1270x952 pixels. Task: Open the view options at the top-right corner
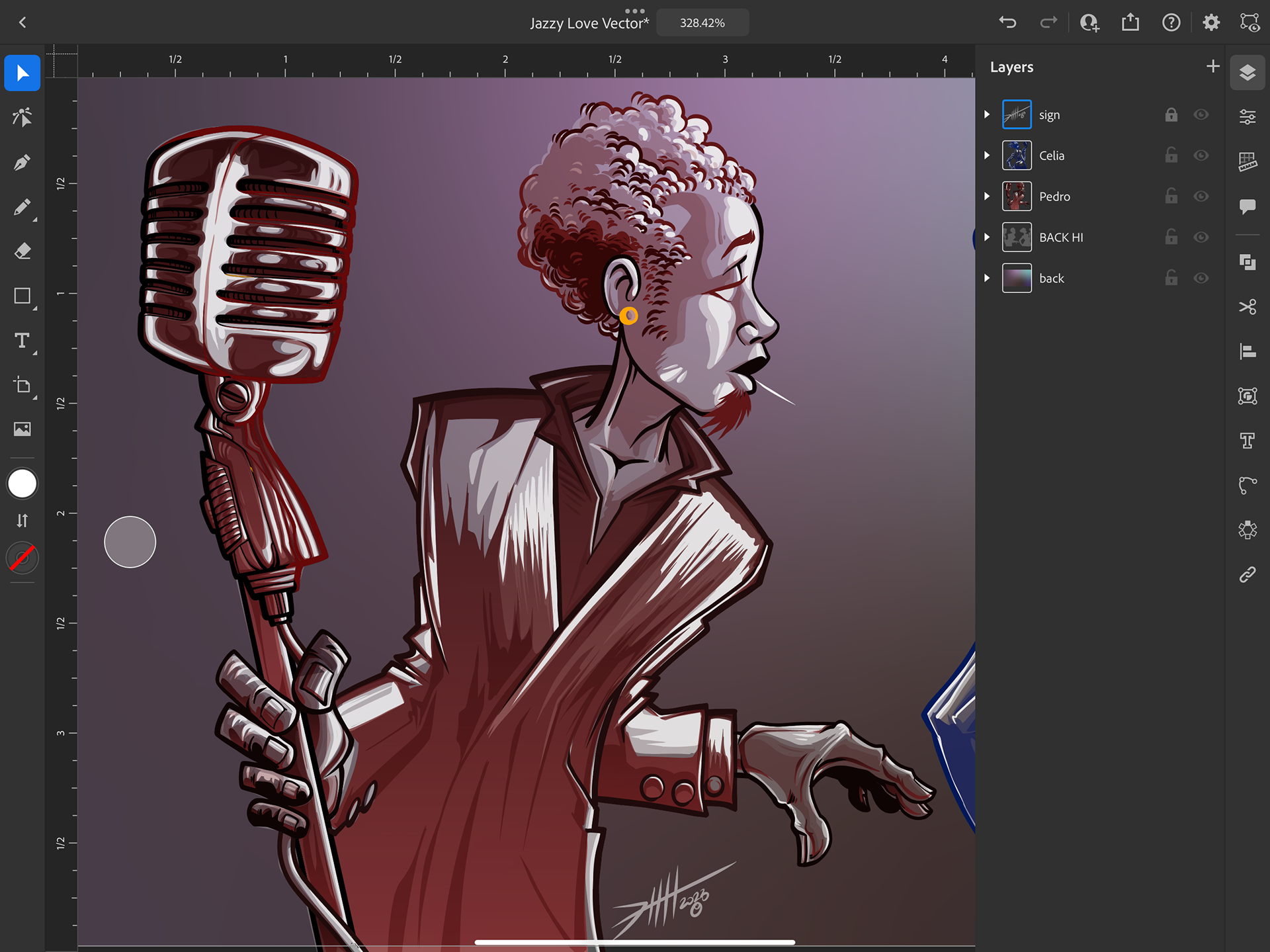pos(1249,22)
